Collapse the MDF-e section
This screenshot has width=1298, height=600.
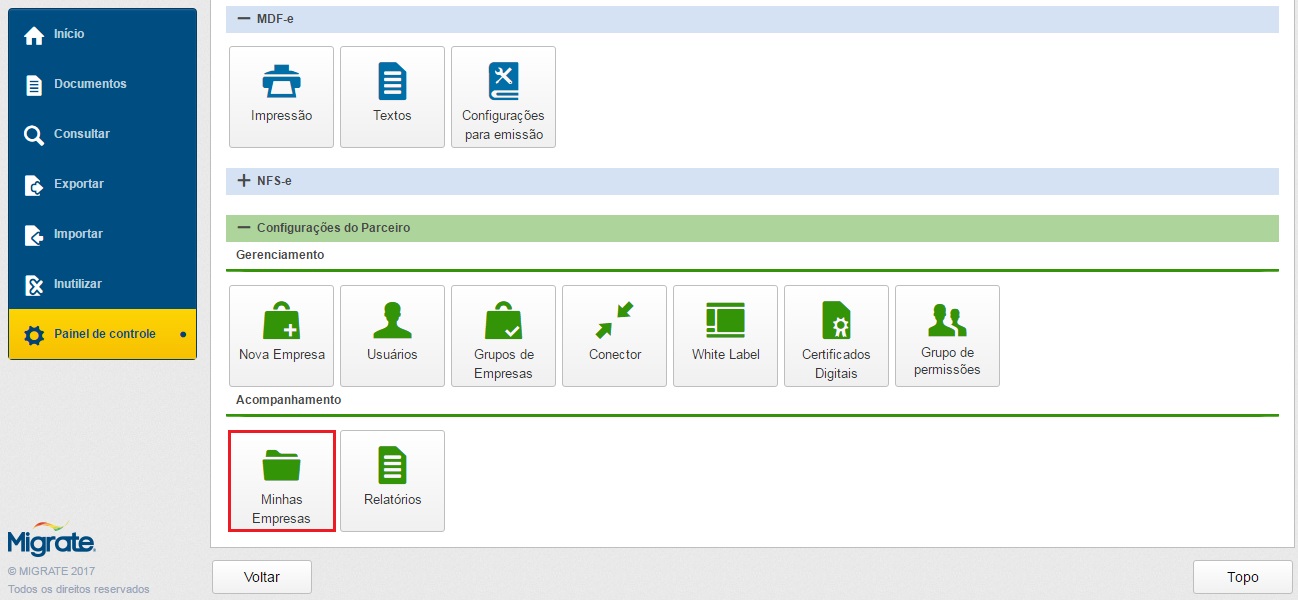pos(243,19)
